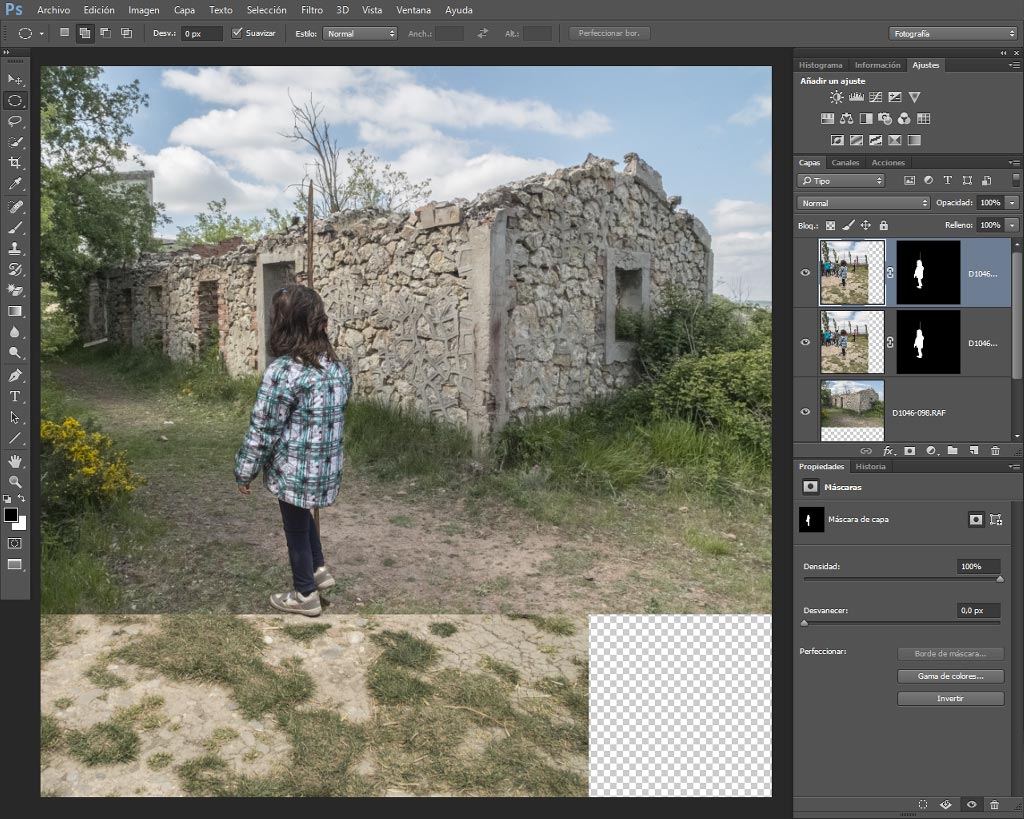The width and height of the screenshot is (1024, 819).
Task: Select the Brush tool
Action: click(x=14, y=228)
